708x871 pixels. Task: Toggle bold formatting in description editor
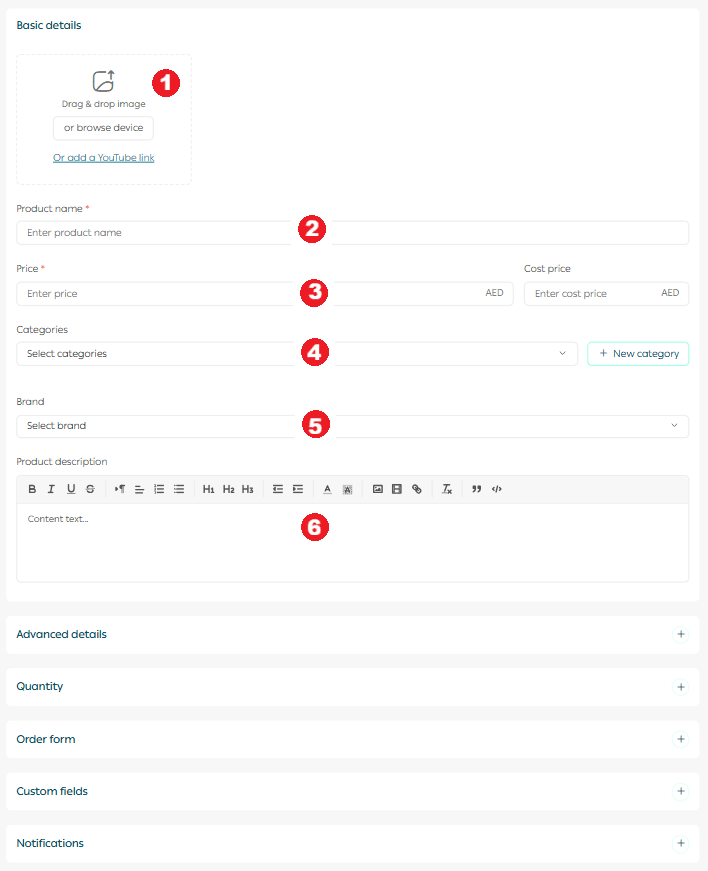(x=32, y=489)
